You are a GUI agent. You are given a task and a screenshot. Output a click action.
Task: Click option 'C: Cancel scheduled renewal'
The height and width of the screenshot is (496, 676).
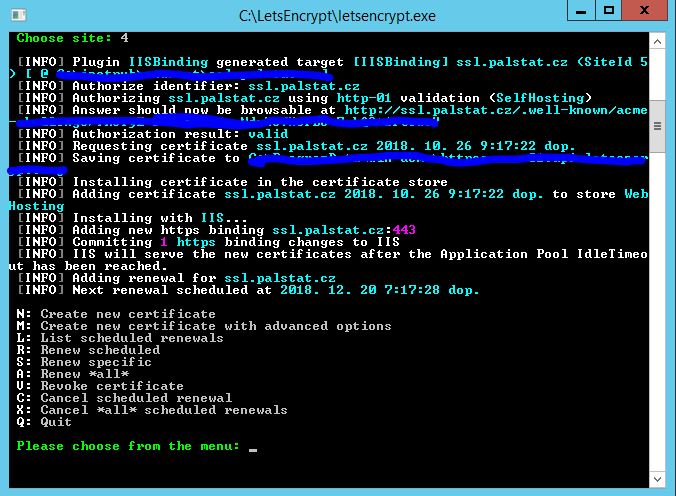pos(124,398)
